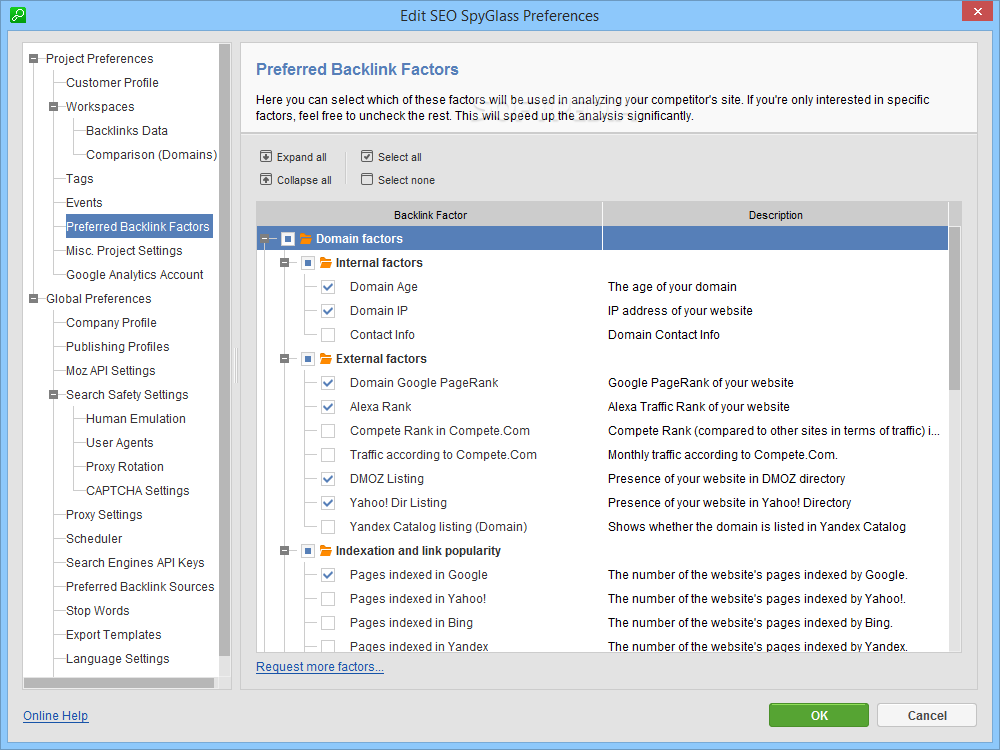Open the Scheduler page
1000x750 pixels.
click(94, 539)
